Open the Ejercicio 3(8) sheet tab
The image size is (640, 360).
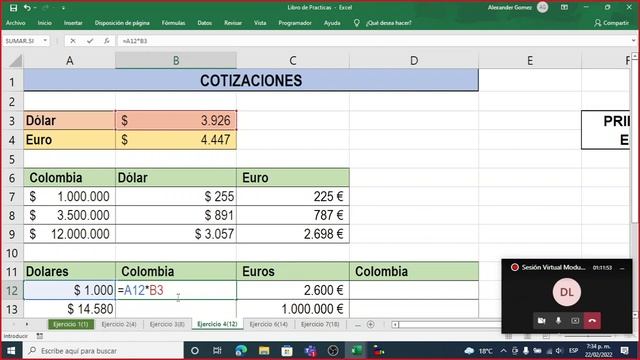click(x=167, y=324)
